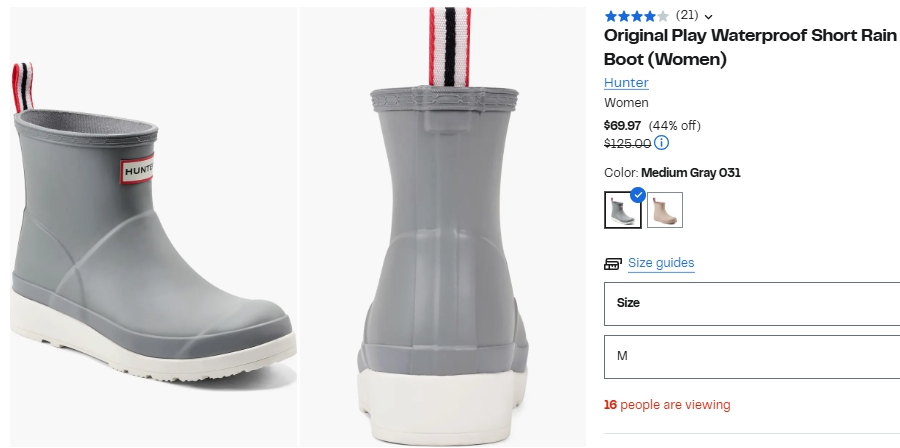Choose the pink boot color swatch

pos(665,210)
